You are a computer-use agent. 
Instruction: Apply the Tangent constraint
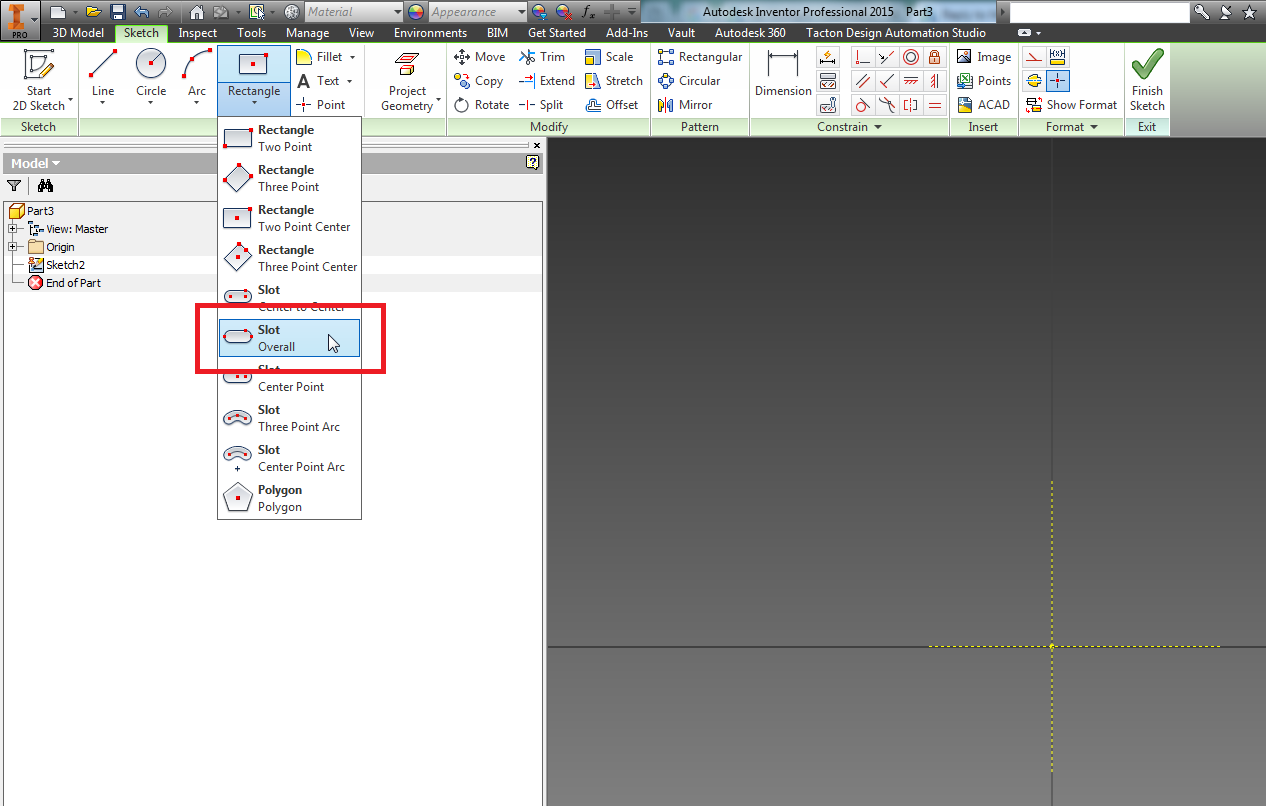click(x=862, y=105)
